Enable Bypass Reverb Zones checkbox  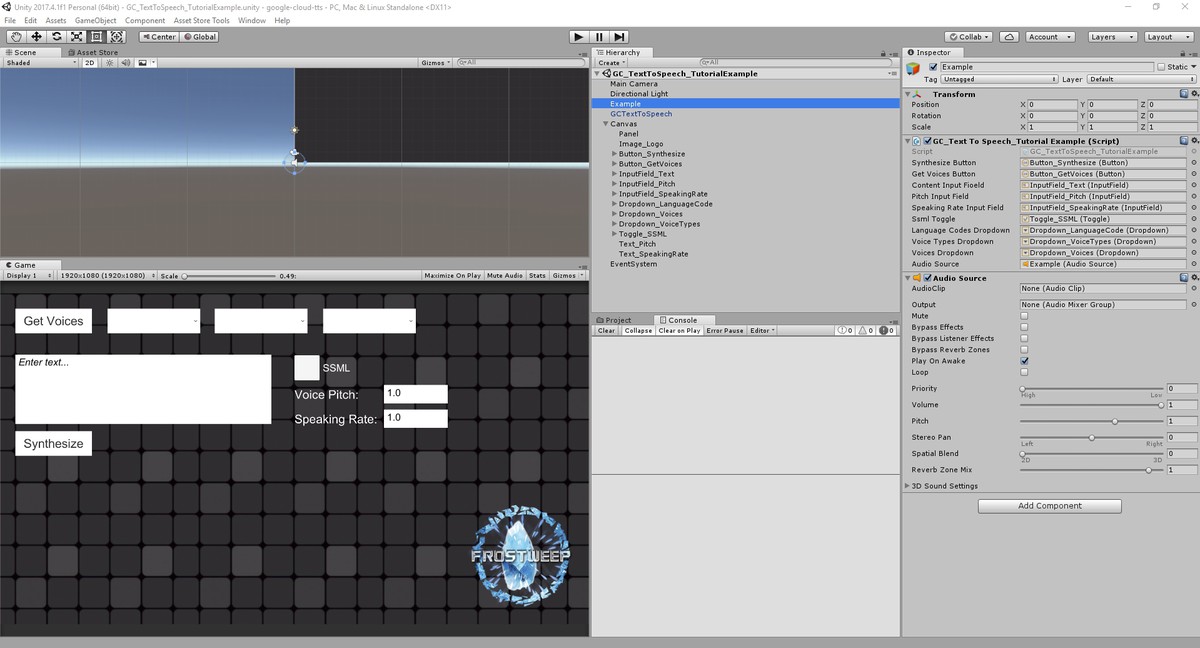point(1023,350)
